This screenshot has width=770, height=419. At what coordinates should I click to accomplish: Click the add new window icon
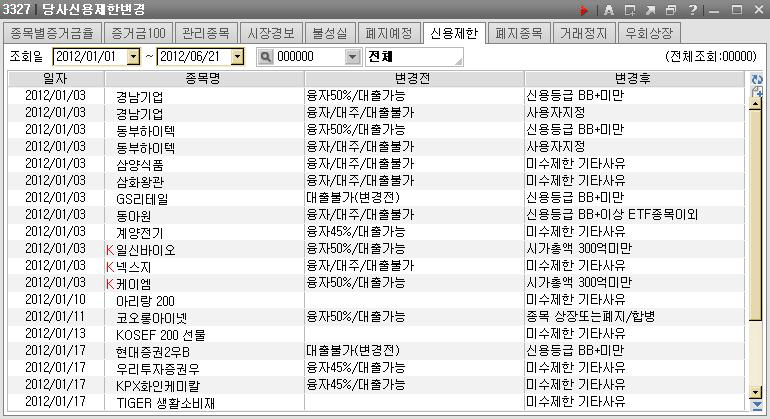tap(630, 10)
